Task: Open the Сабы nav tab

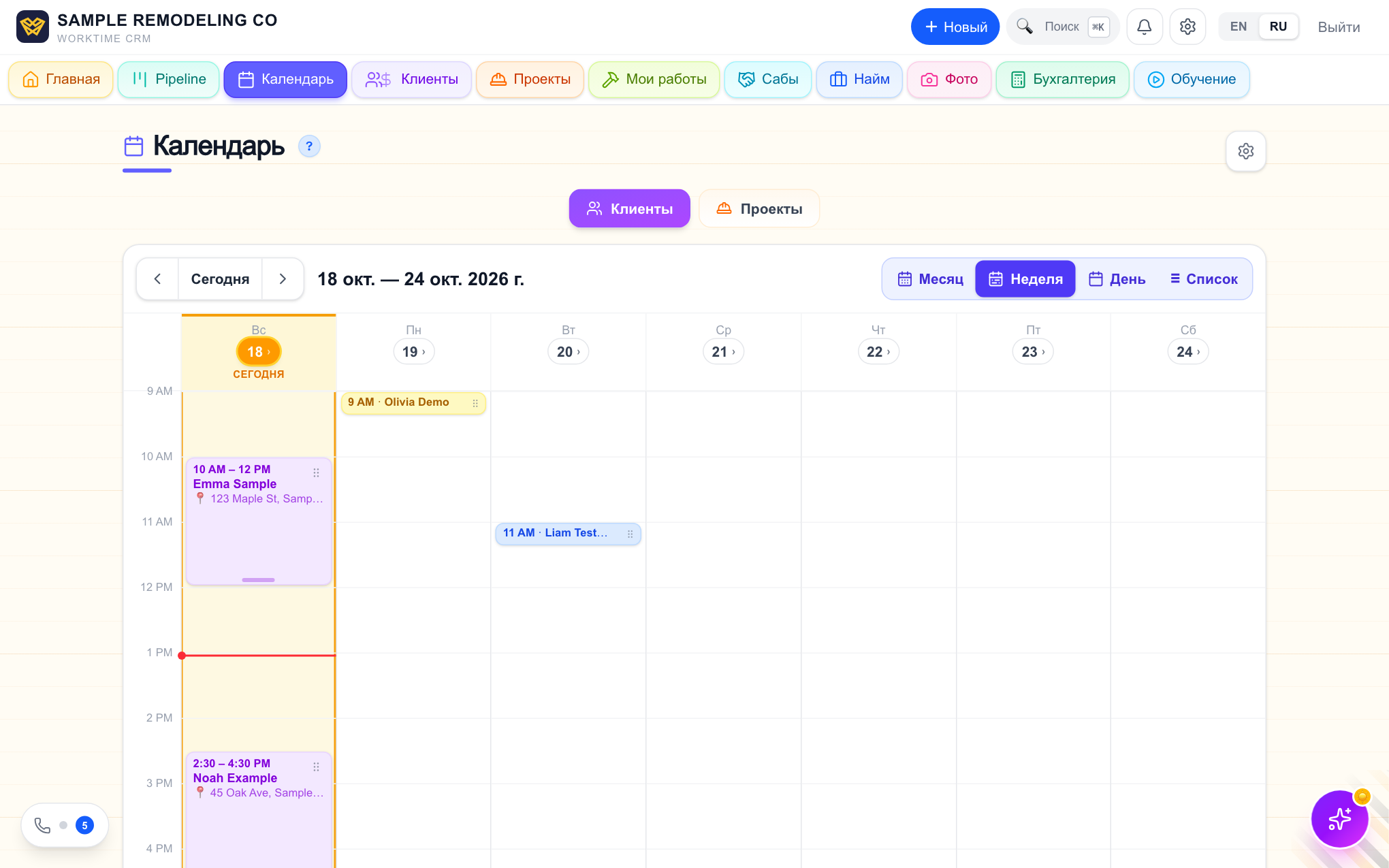Action: (x=767, y=80)
